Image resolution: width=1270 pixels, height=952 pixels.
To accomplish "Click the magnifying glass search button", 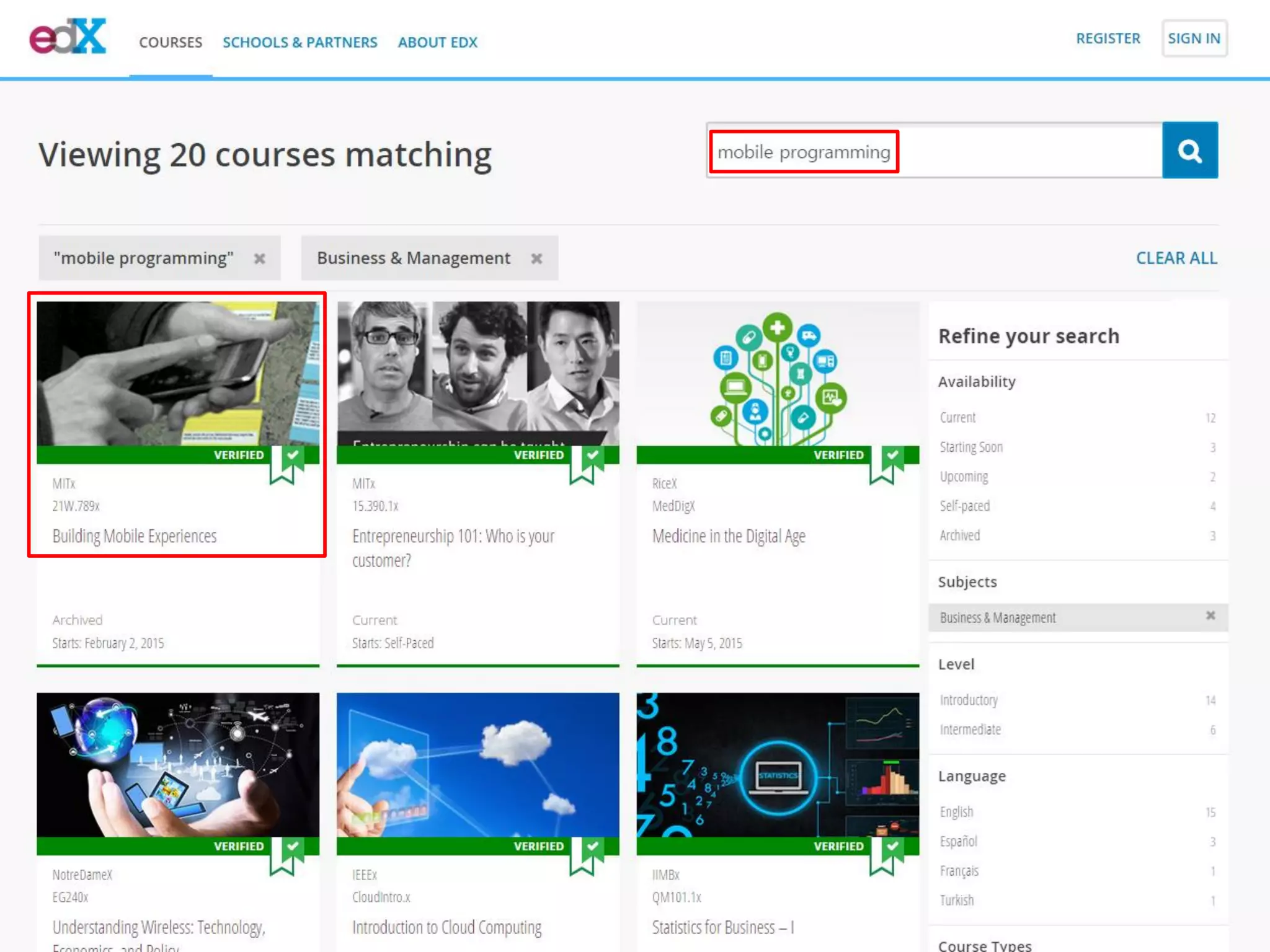I will [1189, 151].
